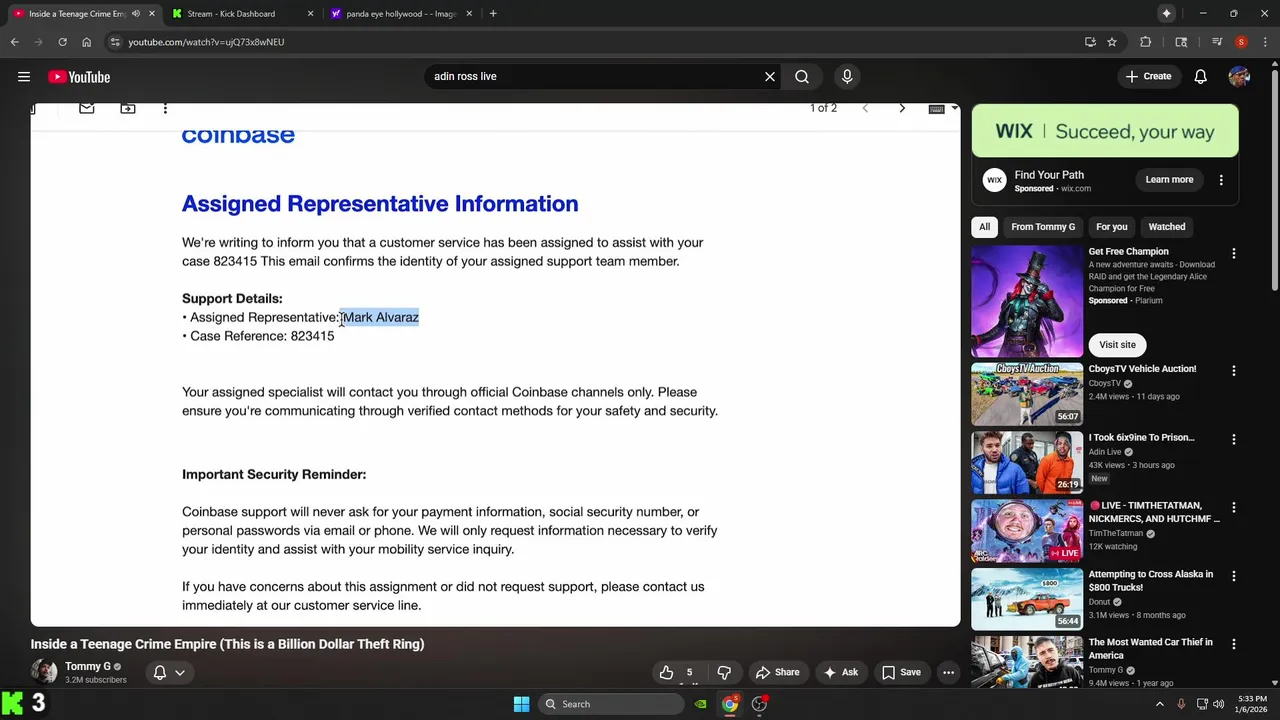The width and height of the screenshot is (1280, 720).
Task: Open the Windows Start menu
Action: point(521,704)
